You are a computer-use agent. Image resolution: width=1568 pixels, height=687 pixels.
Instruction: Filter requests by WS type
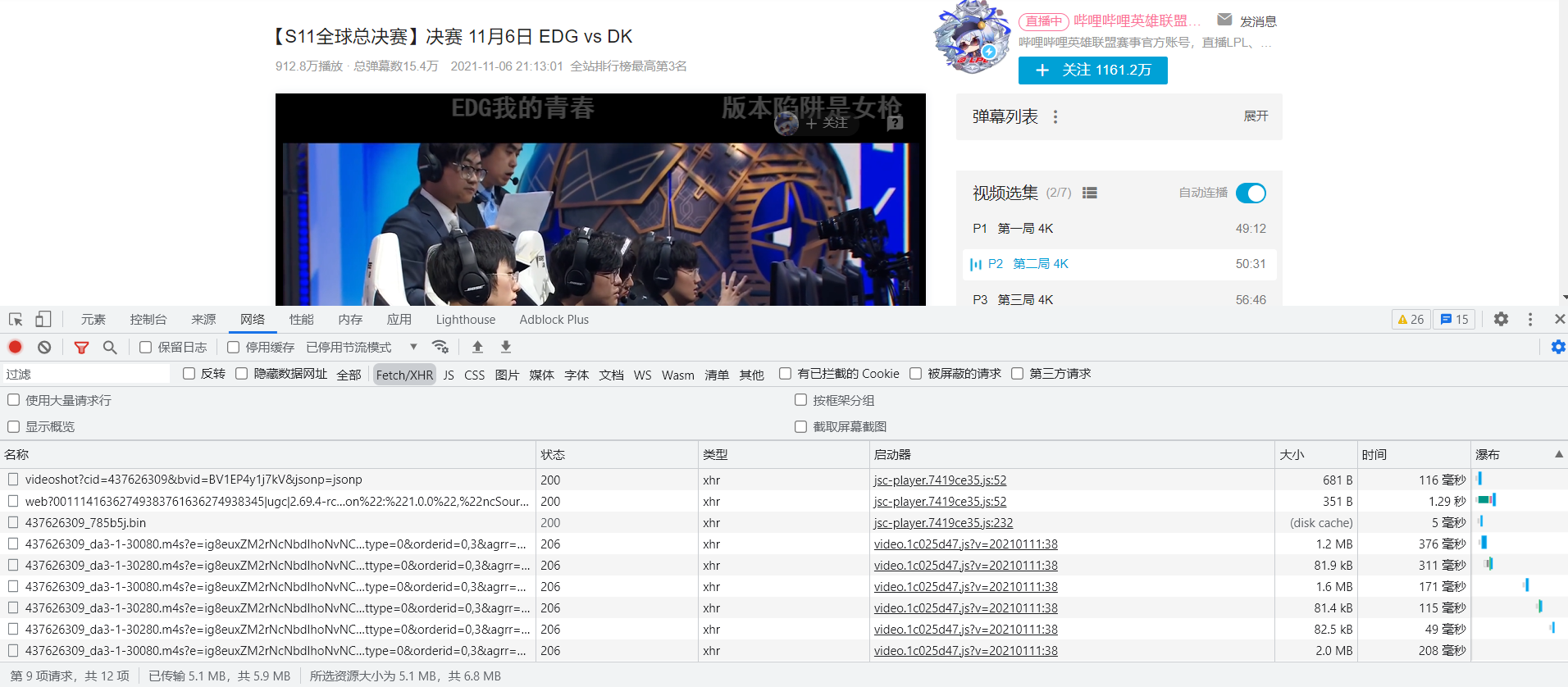[642, 375]
